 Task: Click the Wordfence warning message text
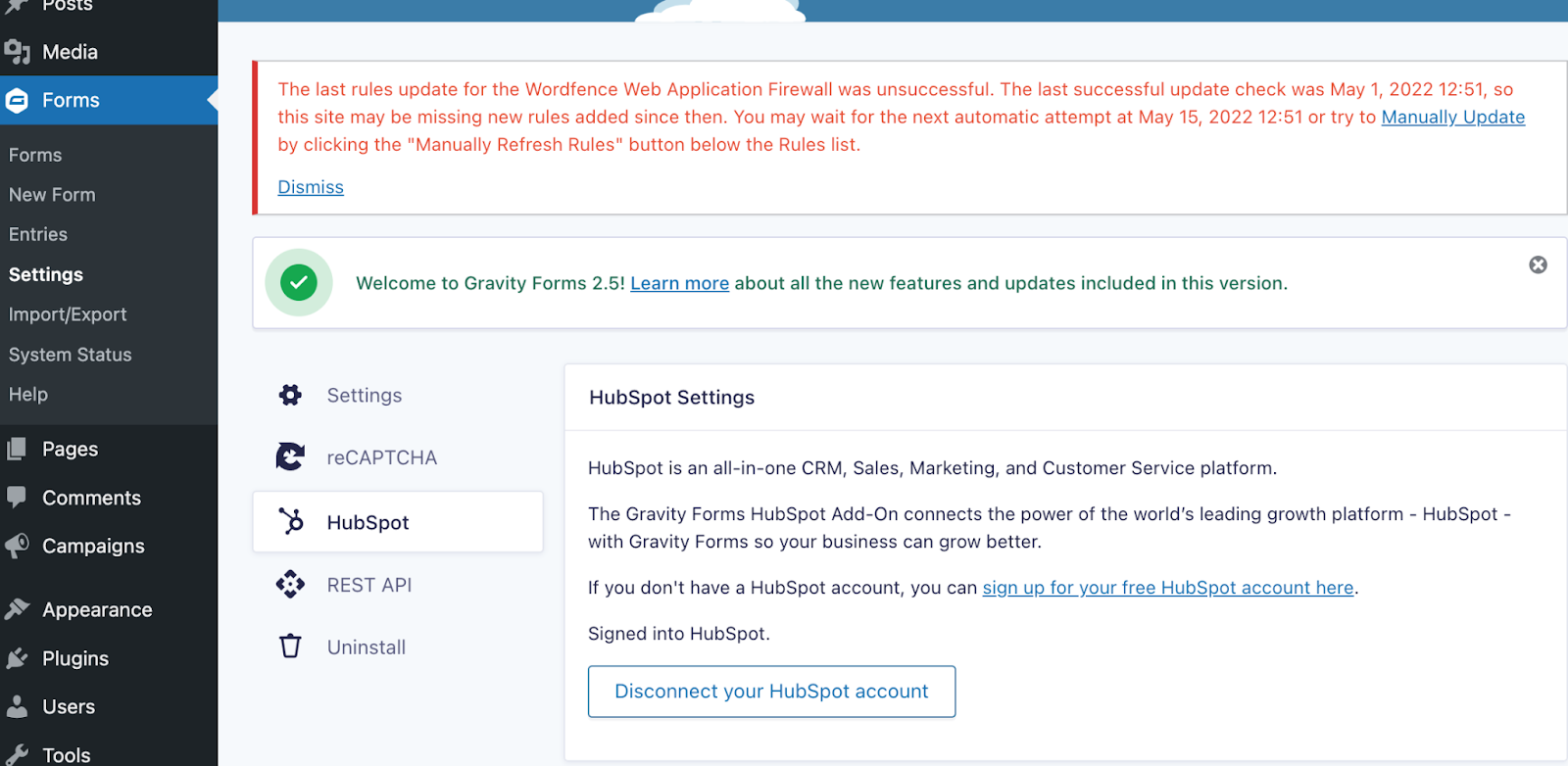[x=901, y=117]
